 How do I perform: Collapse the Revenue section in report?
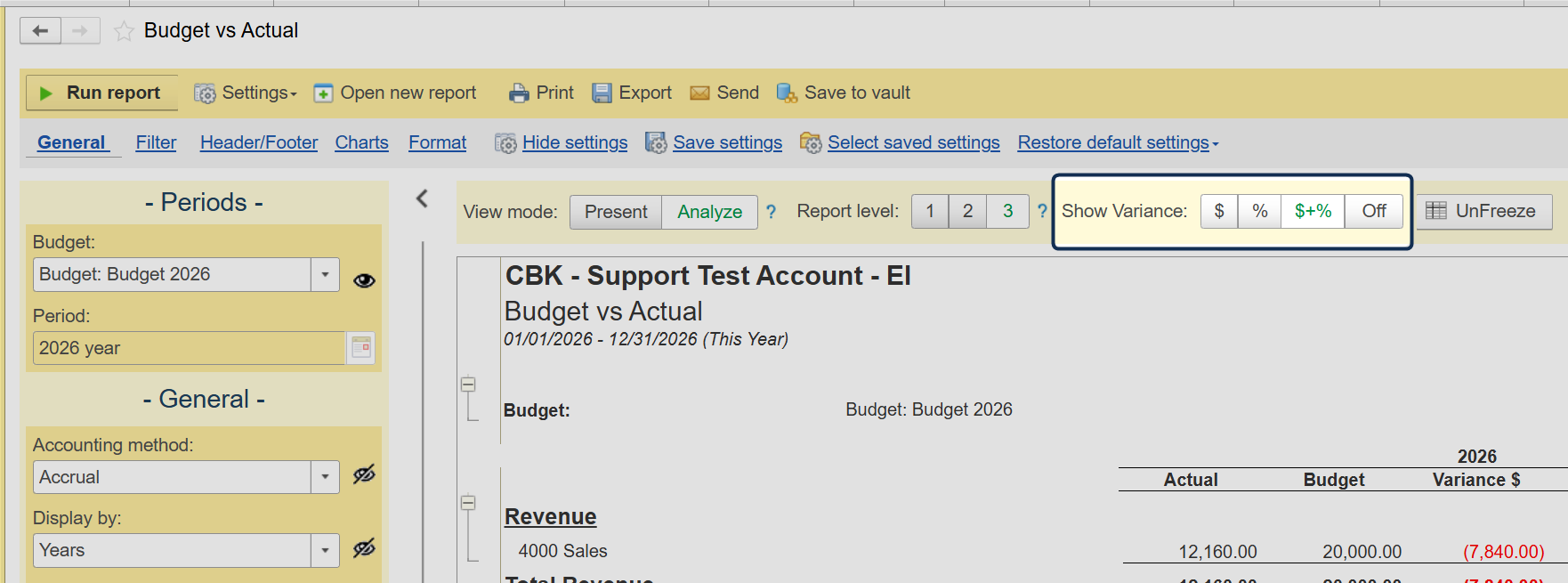468,502
